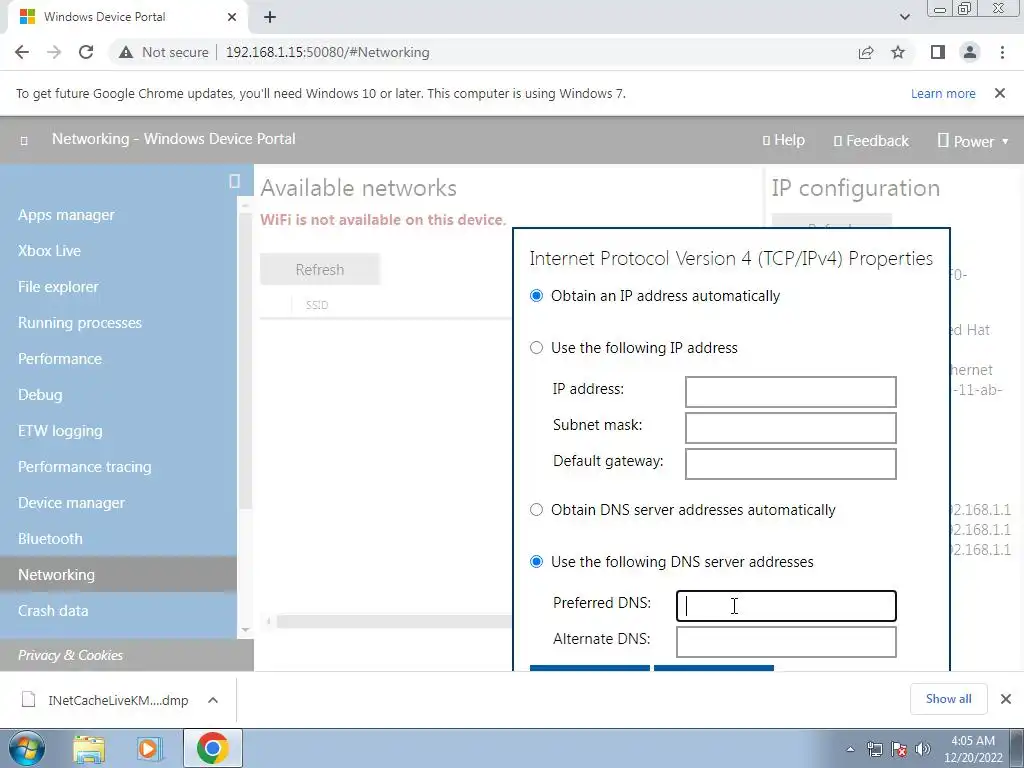
Task: Open the Privacy & Cookies link
Action: pos(71,655)
